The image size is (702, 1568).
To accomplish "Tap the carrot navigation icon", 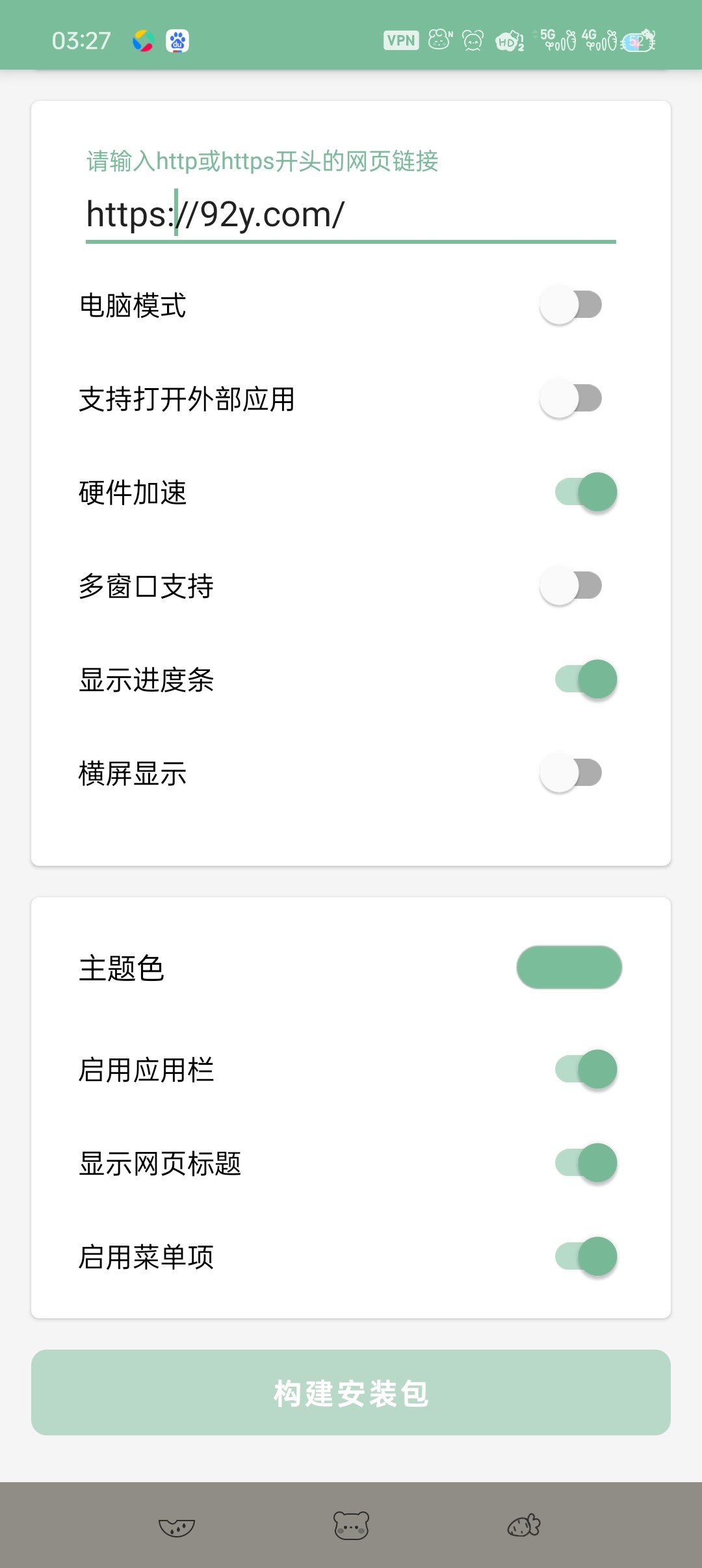I will click(524, 1525).
